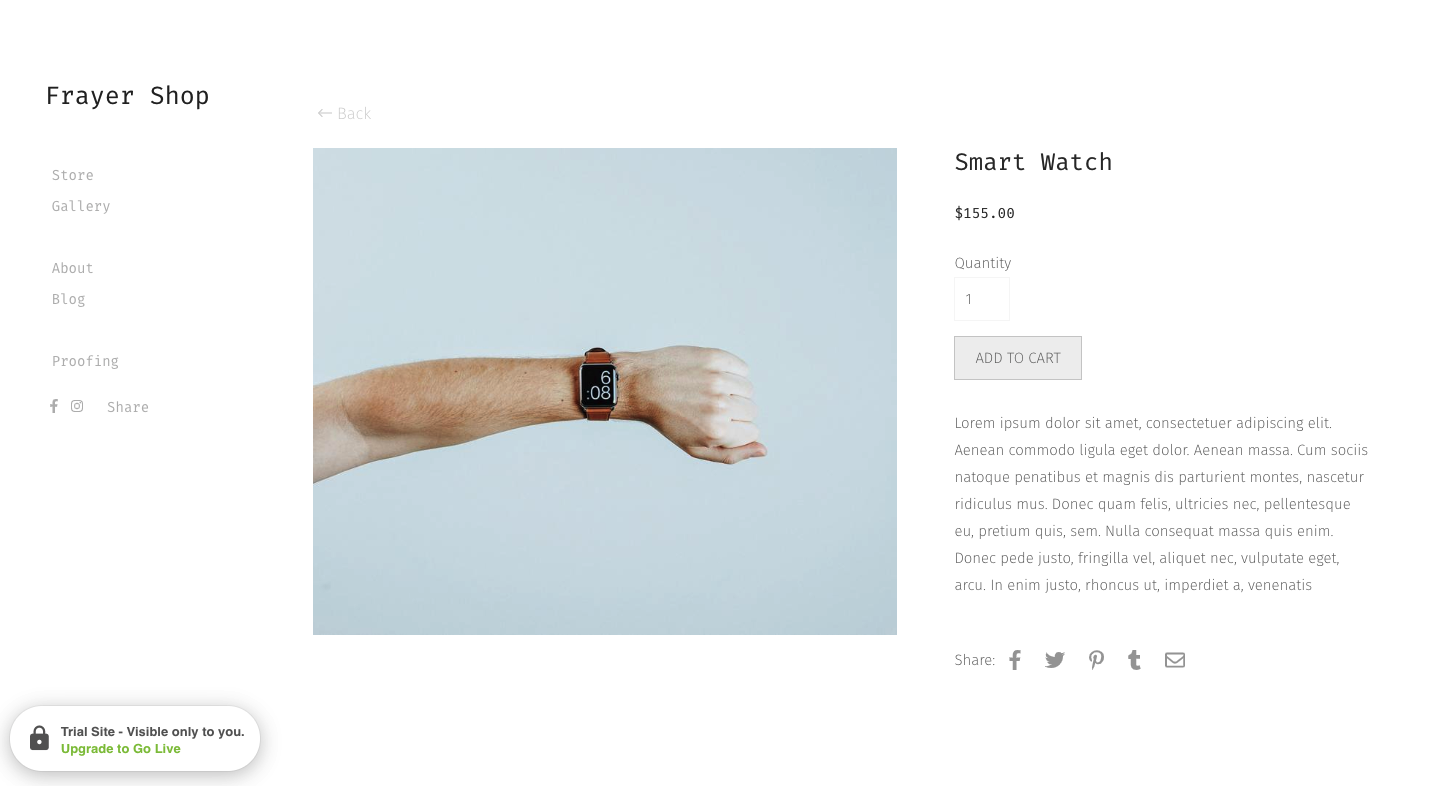Open the Frayer Shop site title
Image resolution: width=1439 pixels, height=786 pixels.
pos(128,96)
